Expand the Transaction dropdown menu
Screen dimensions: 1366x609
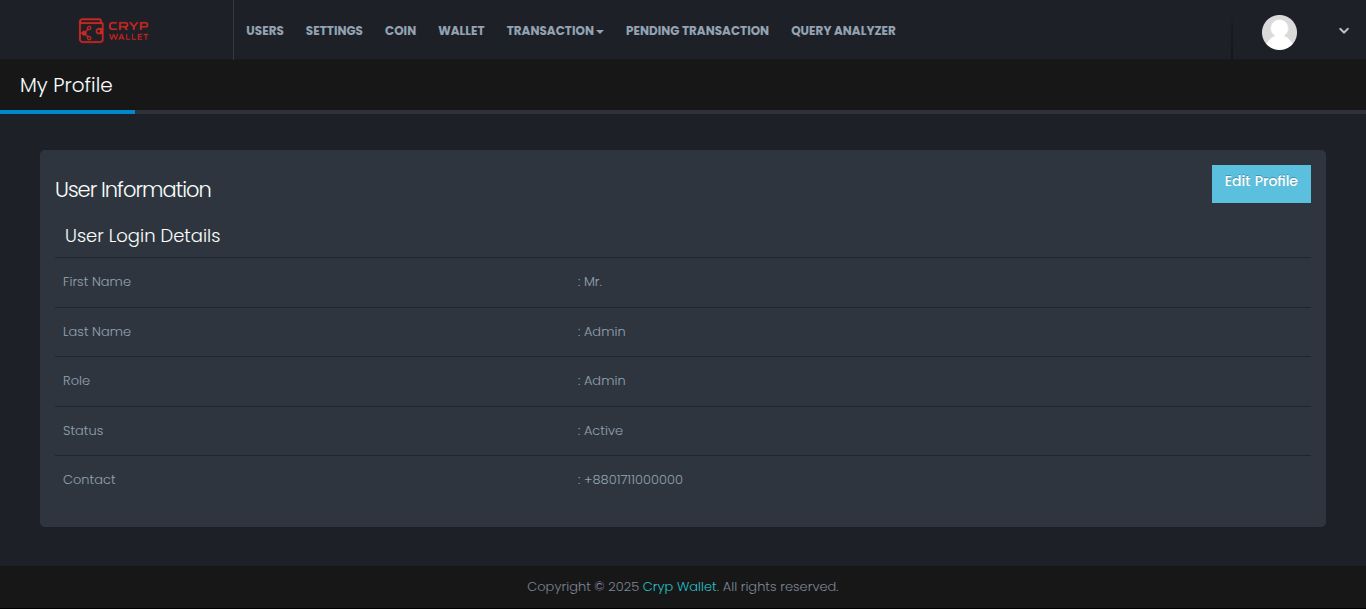[x=555, y=31]
